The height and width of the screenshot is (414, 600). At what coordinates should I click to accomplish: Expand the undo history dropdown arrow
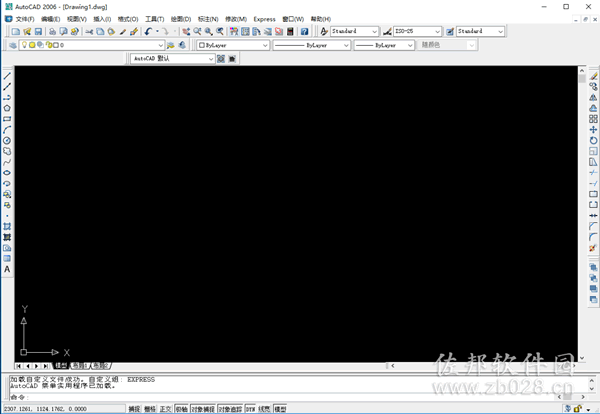(157, 31)
